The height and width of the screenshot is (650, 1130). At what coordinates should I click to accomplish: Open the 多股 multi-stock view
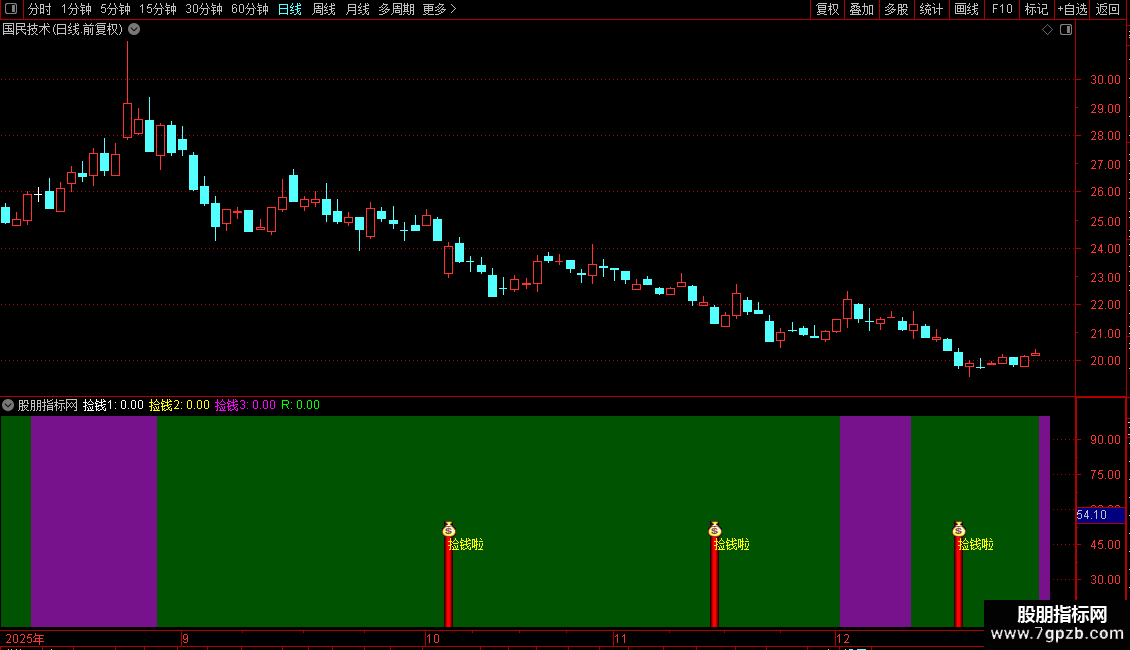point(896,9)
